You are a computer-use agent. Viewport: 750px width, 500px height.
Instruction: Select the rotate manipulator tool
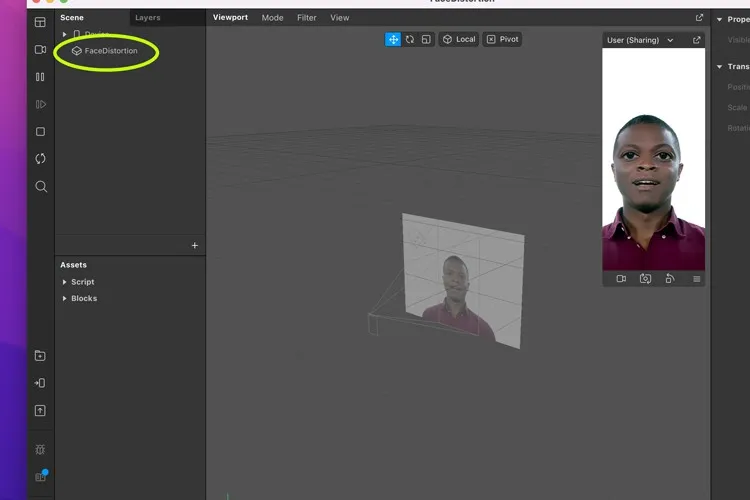(x=410, y=39)
